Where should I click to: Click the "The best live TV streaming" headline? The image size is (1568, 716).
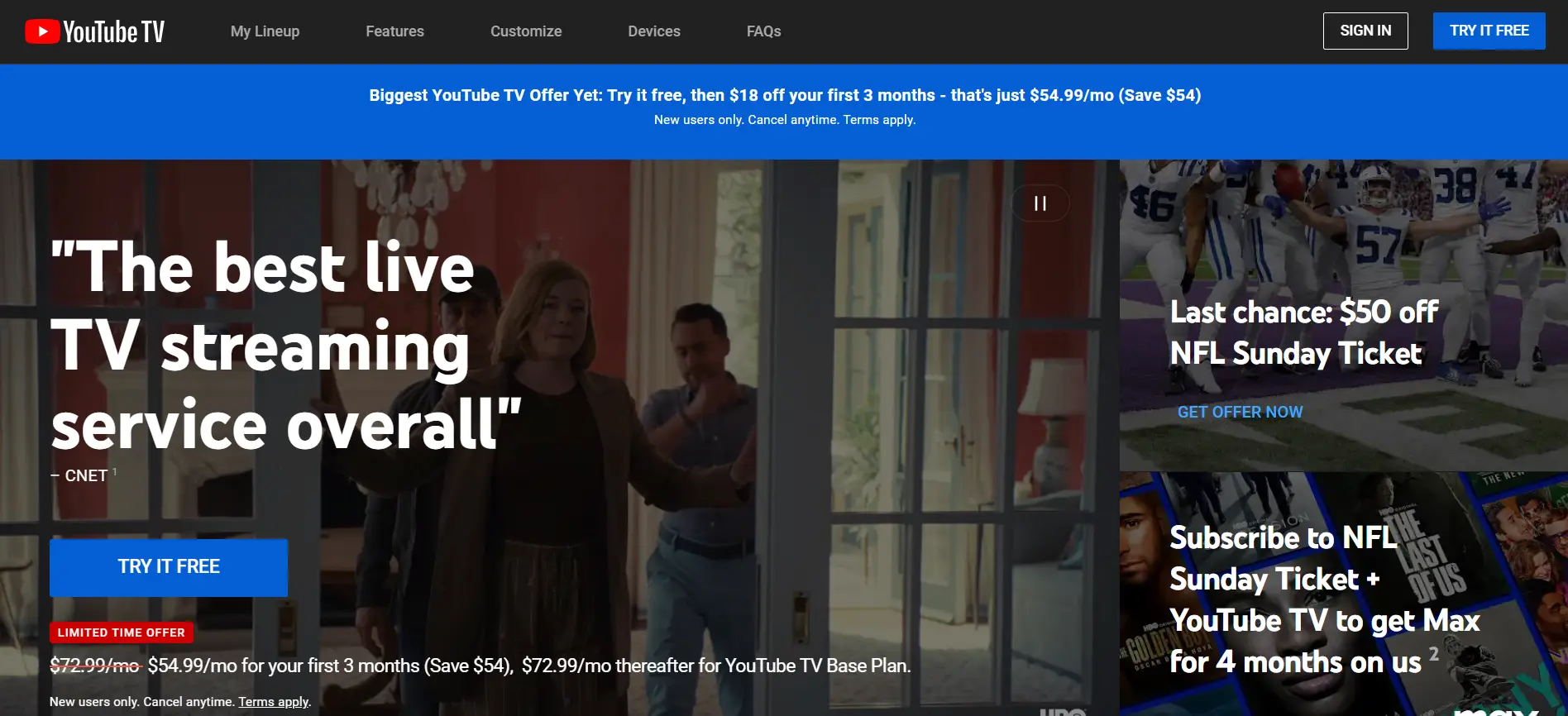click(286, 345)
